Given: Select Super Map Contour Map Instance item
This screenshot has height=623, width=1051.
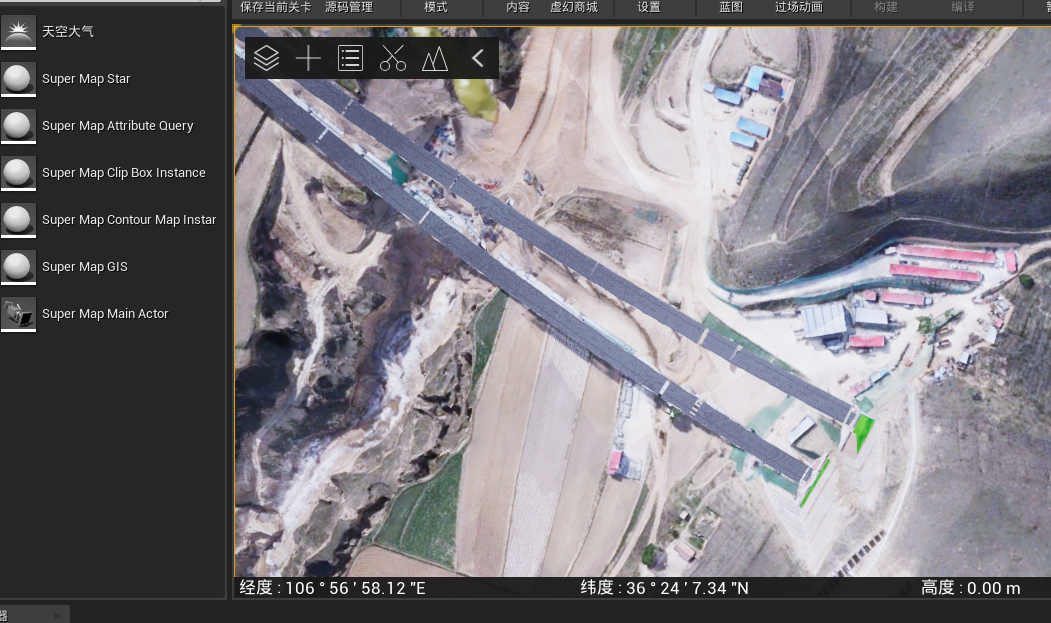Looking at the screenshot, I should tap(128, 220).
